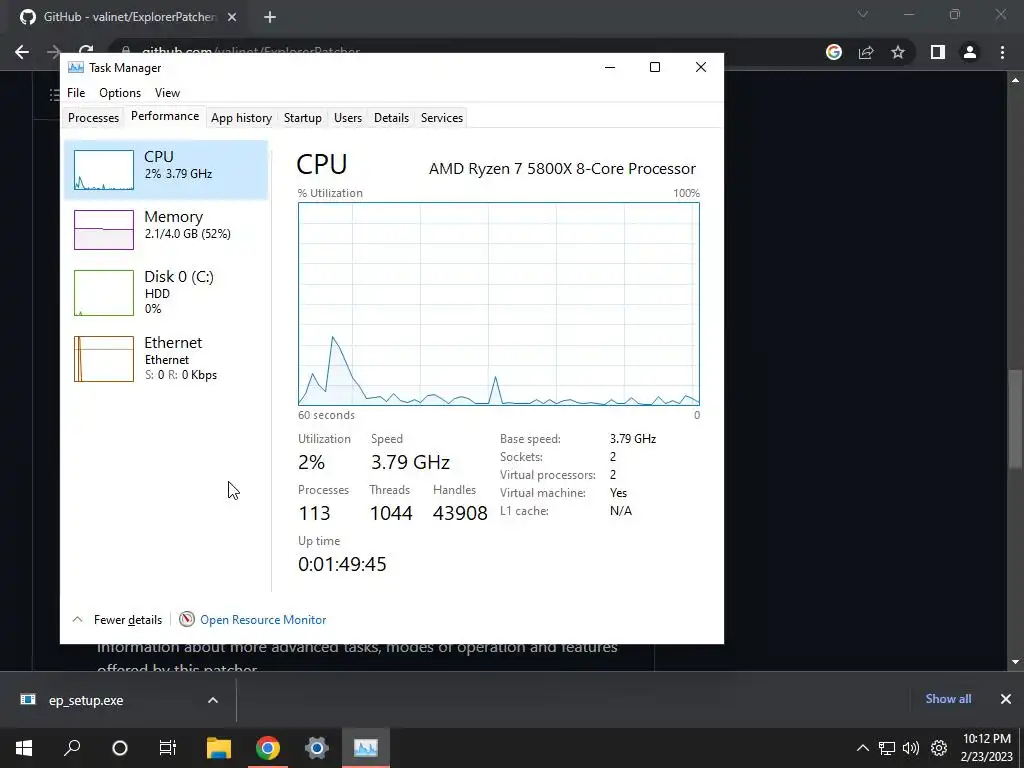Switch to the Users tab
The width and height of the screenshot is (1024, 768).
347,118
